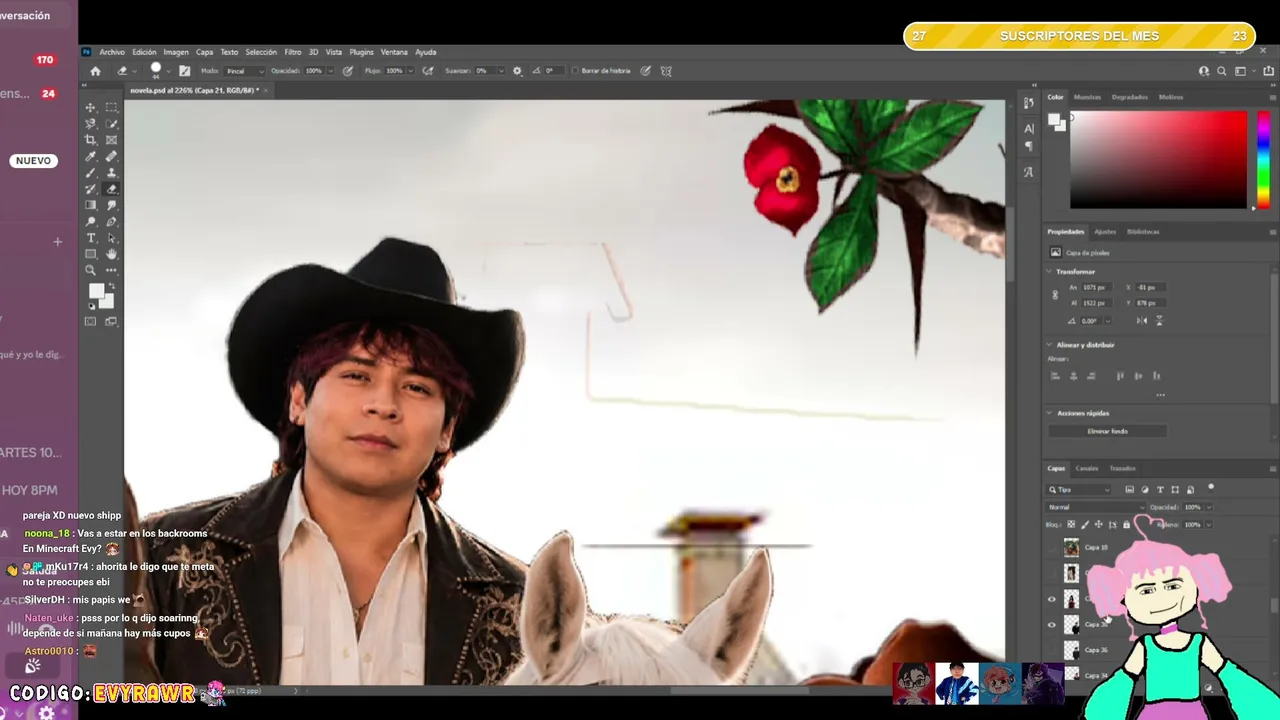1280x720 pixels.
Task: Toggle the brush settings panel
Action: click(x=184, y=71)
